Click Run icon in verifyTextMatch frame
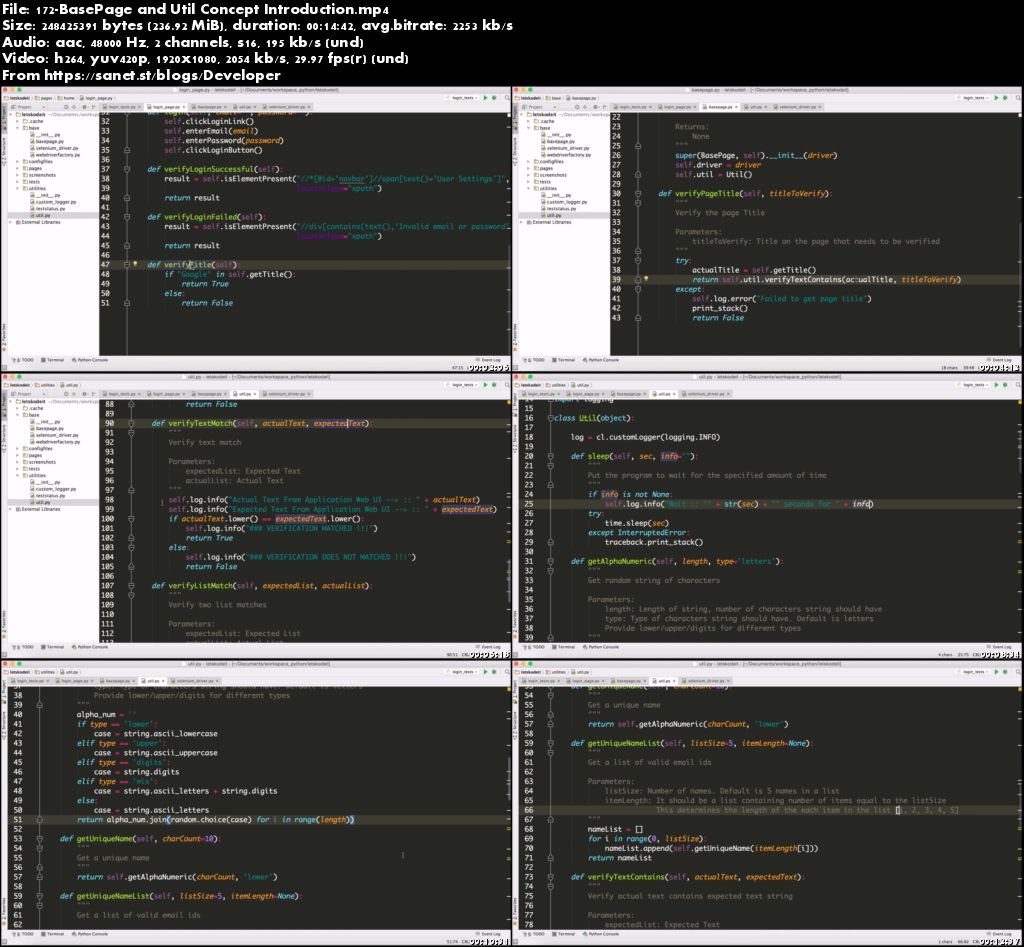 point(485,385)
